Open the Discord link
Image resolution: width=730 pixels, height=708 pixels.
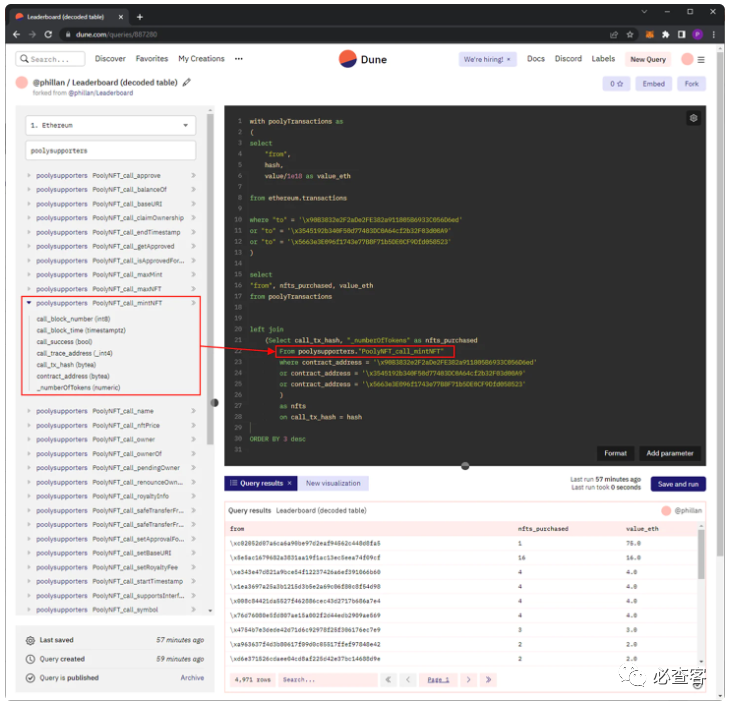tap(568, 59)
